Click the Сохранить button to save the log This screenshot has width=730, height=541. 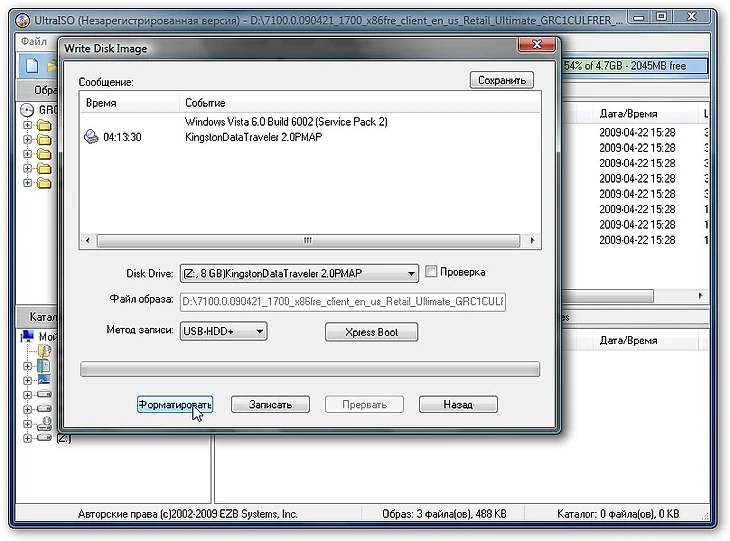pyautogui.click(x=501, y=80)
